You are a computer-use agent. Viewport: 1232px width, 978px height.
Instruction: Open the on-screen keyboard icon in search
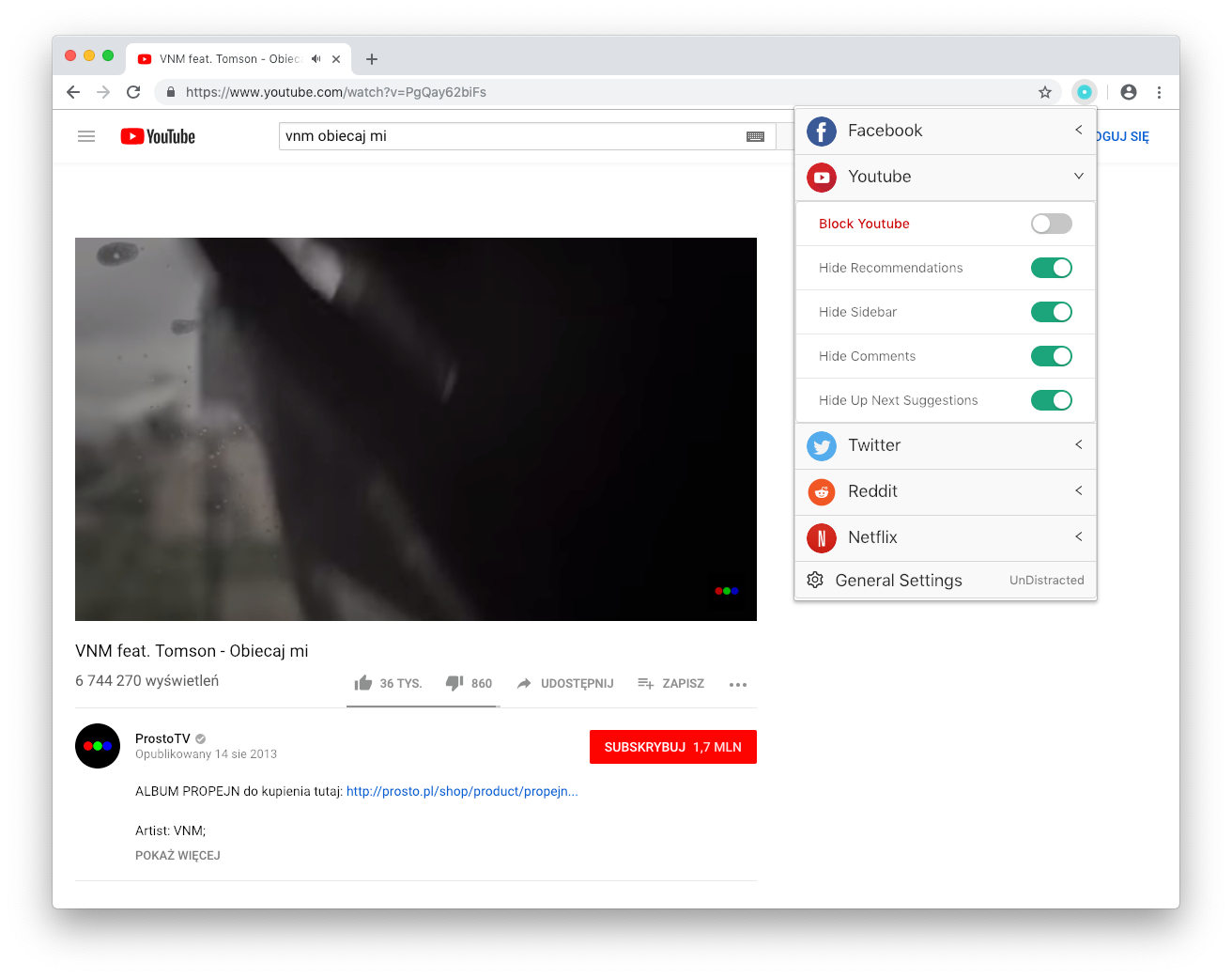[756, 136]
